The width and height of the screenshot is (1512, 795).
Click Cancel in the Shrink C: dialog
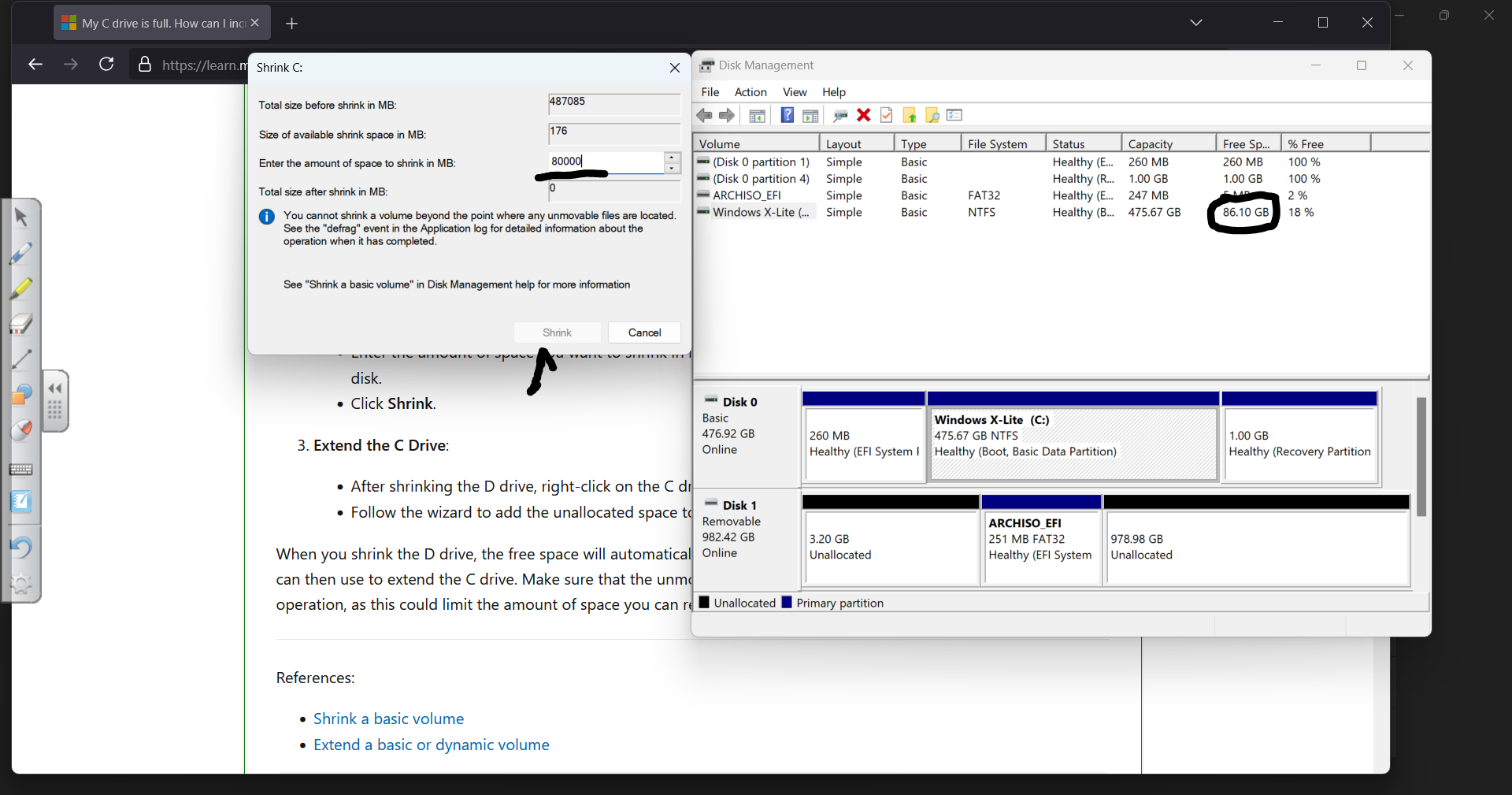click(644, 332)
